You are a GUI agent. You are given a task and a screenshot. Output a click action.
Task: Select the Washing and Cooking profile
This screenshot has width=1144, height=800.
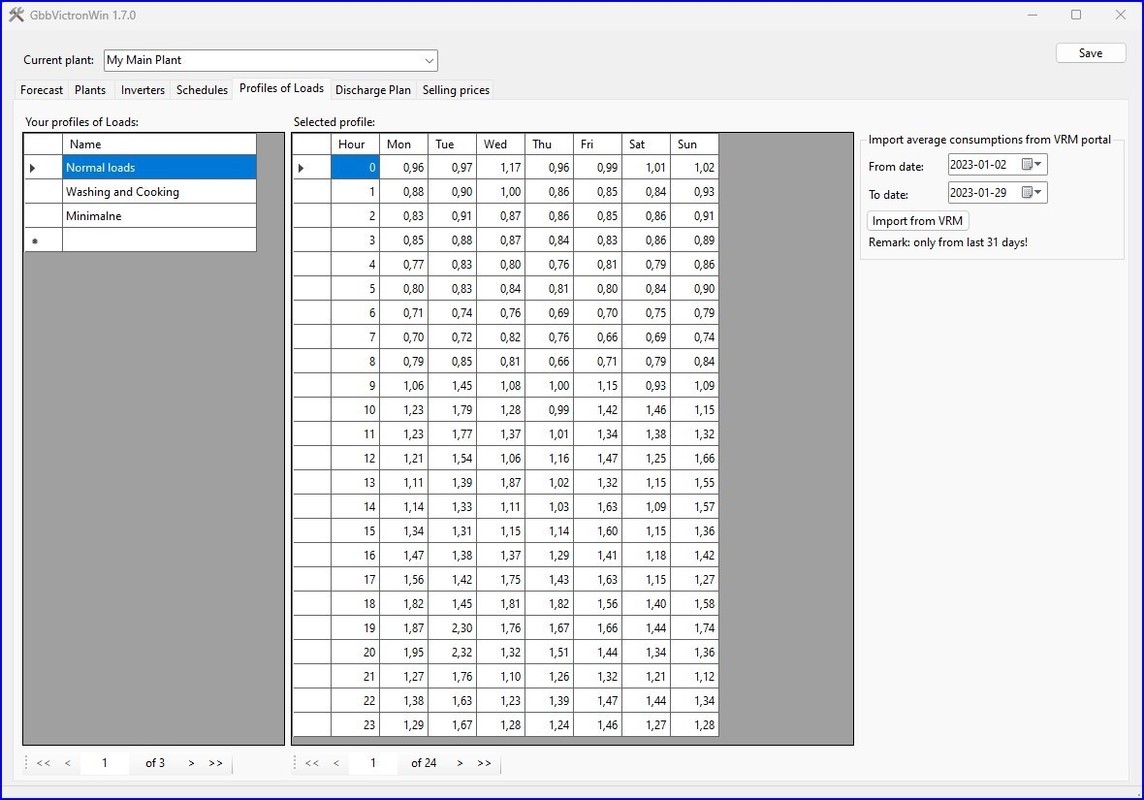(x=122, y=192)
